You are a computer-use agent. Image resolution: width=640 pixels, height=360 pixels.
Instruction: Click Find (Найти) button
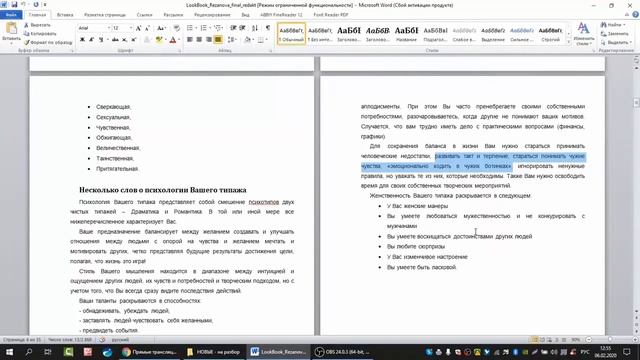point(613,25)
